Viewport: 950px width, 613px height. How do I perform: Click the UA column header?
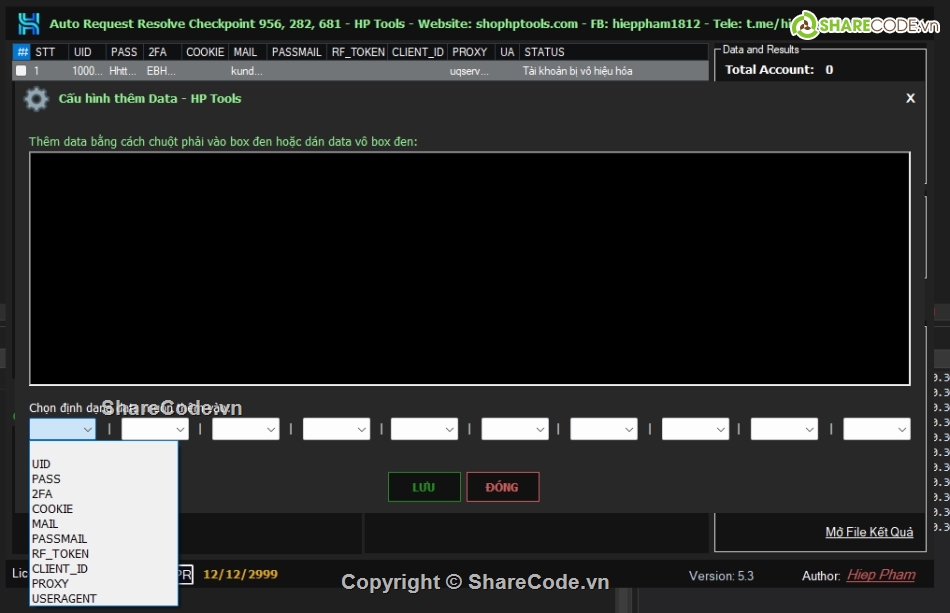click(507, 52)
